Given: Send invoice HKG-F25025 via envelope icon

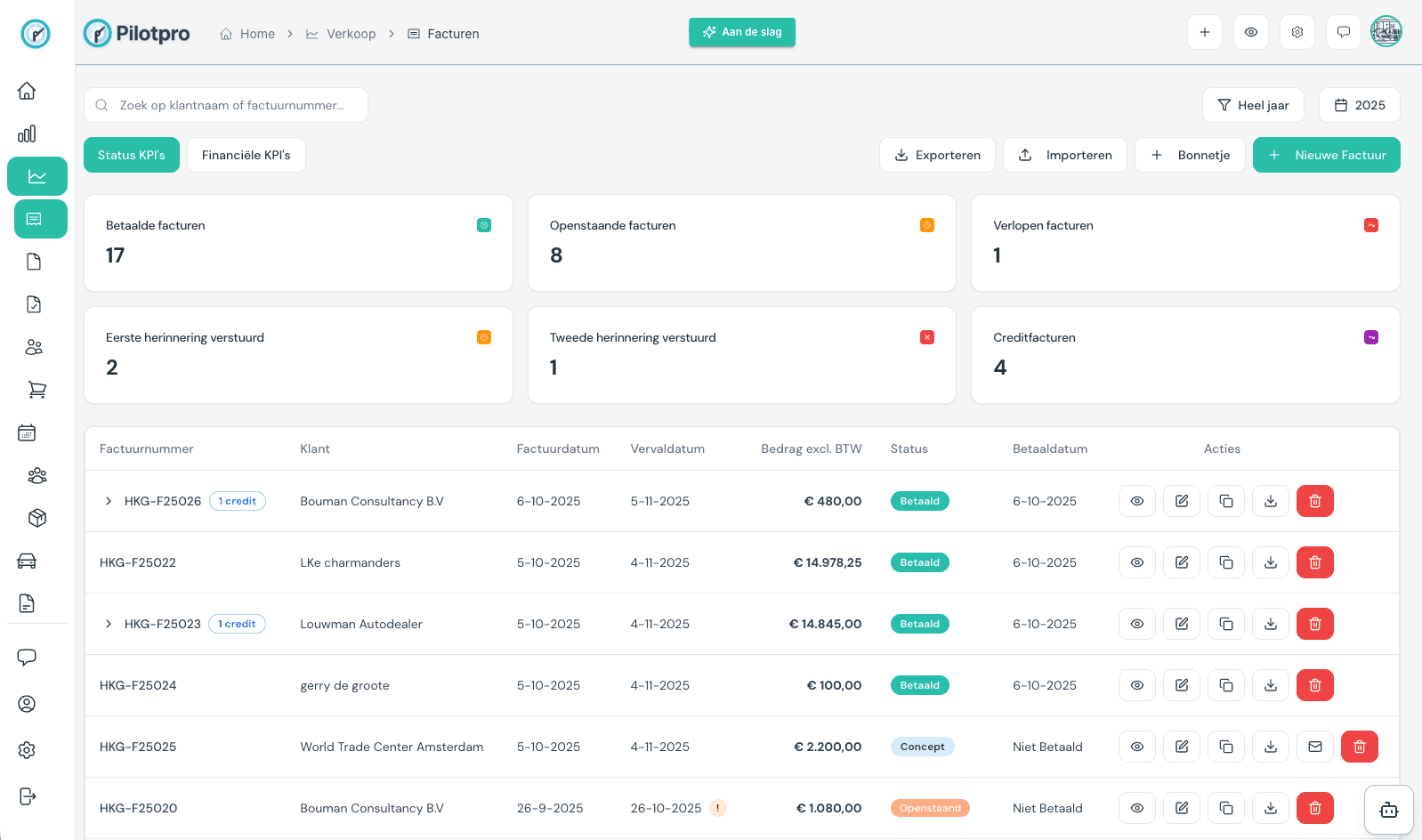Looking at the screenshot, I should coord(1314,747).
